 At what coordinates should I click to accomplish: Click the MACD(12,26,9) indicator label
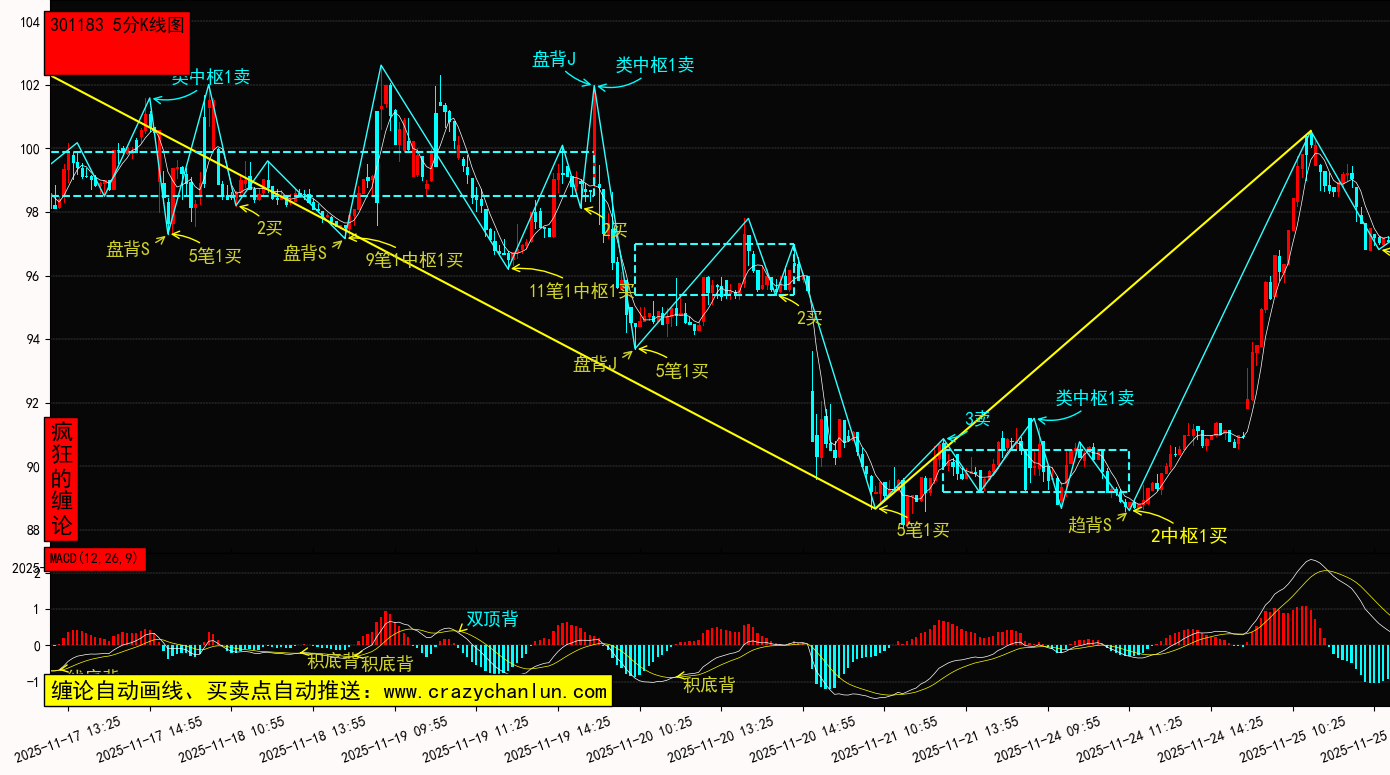click(x=95, y=558)
